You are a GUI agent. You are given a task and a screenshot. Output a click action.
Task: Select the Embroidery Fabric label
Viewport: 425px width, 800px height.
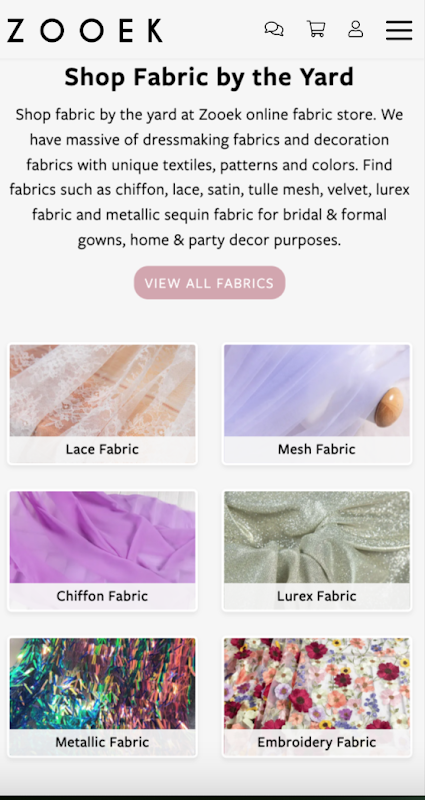point(316,742)
